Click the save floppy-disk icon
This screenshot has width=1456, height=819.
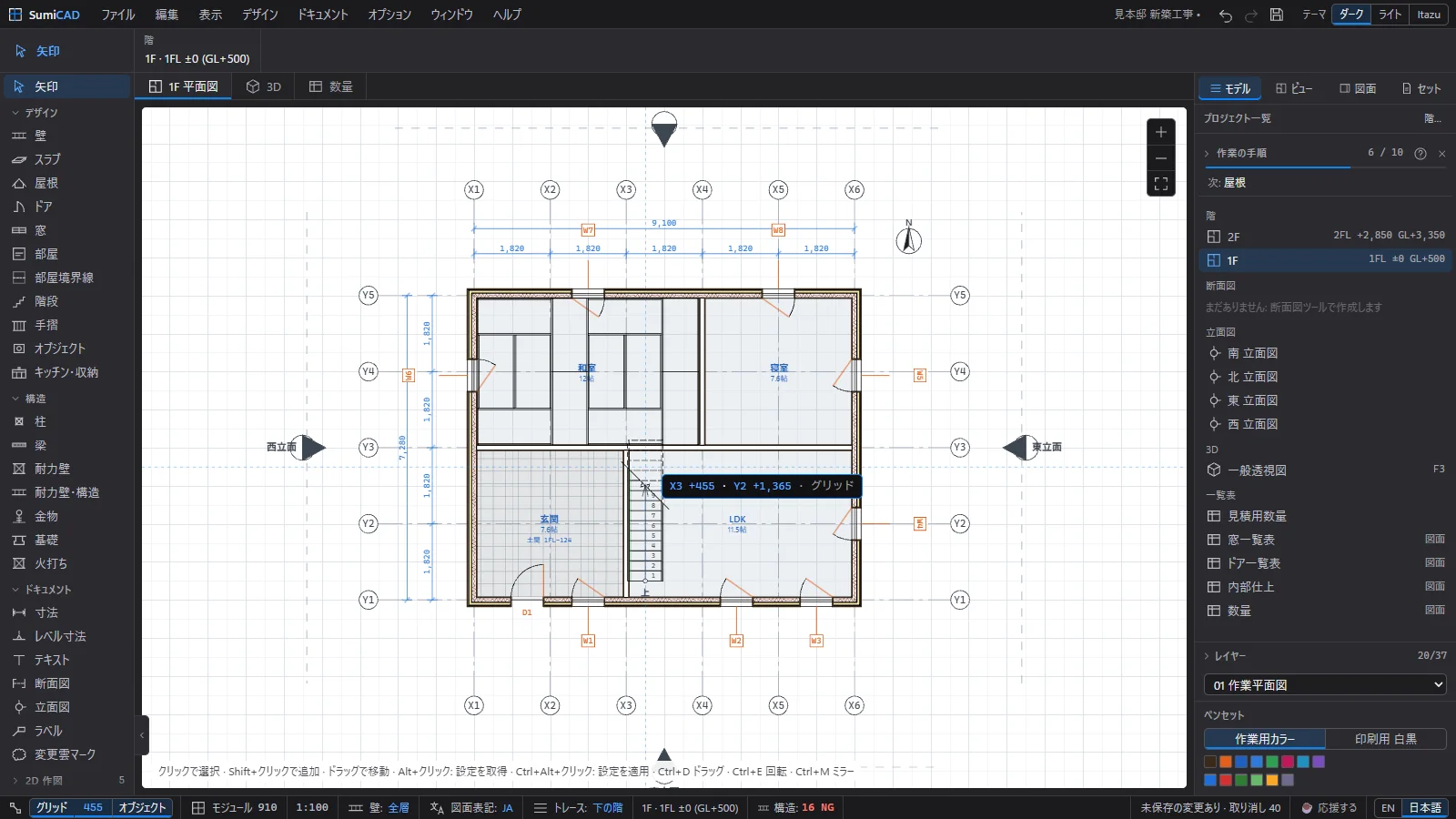[1277, 15]
